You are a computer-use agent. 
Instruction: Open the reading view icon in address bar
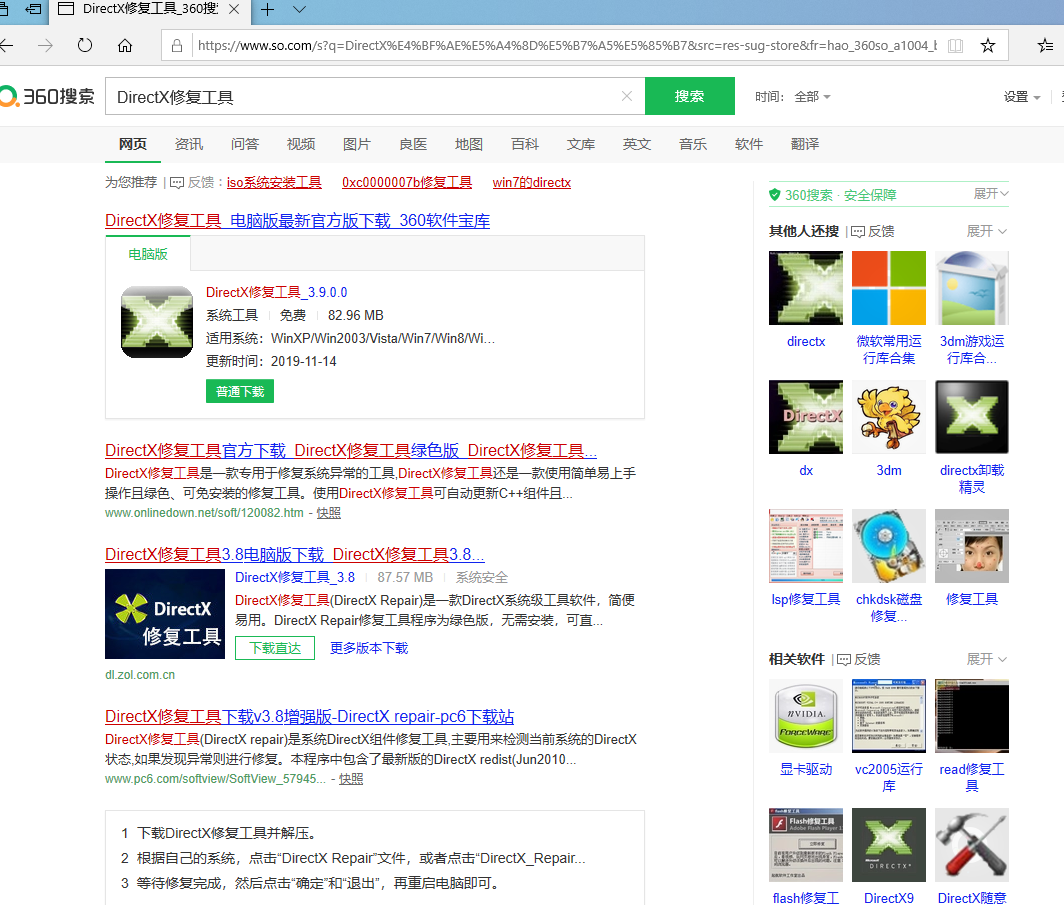[956, 46]
